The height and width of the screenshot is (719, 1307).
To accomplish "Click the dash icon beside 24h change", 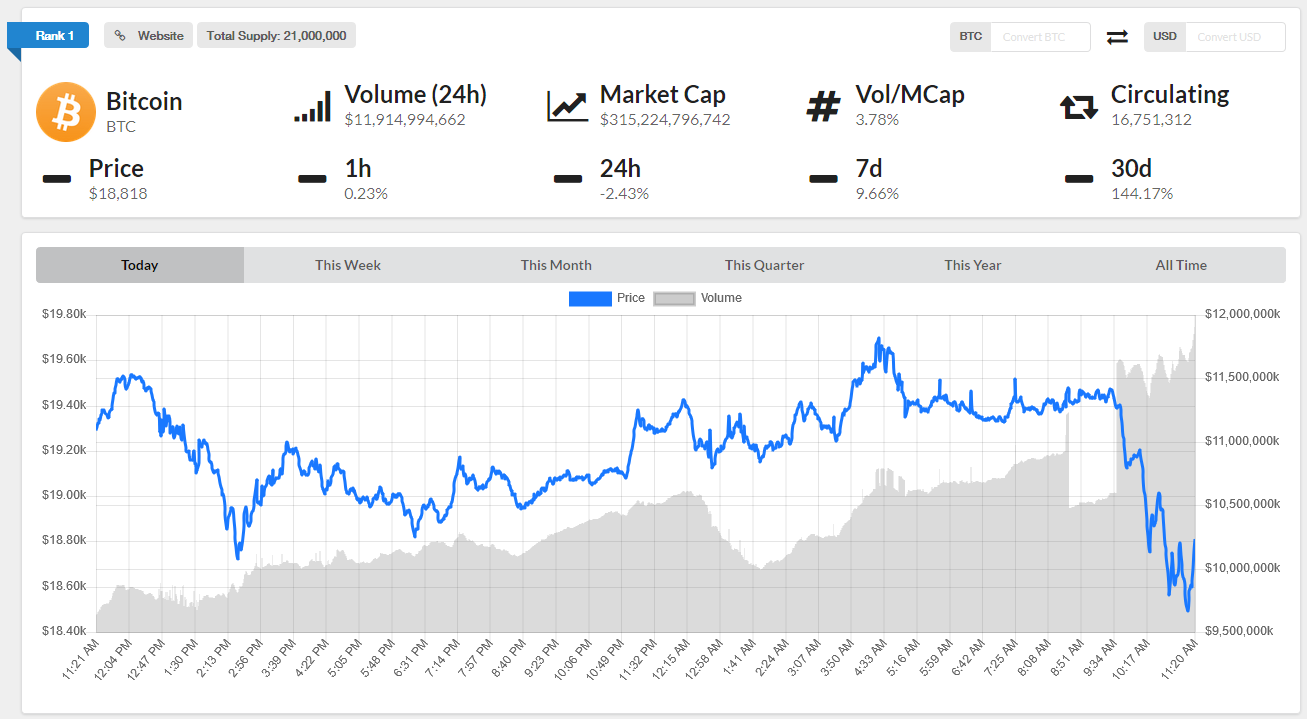I will [x=568, y=179].
